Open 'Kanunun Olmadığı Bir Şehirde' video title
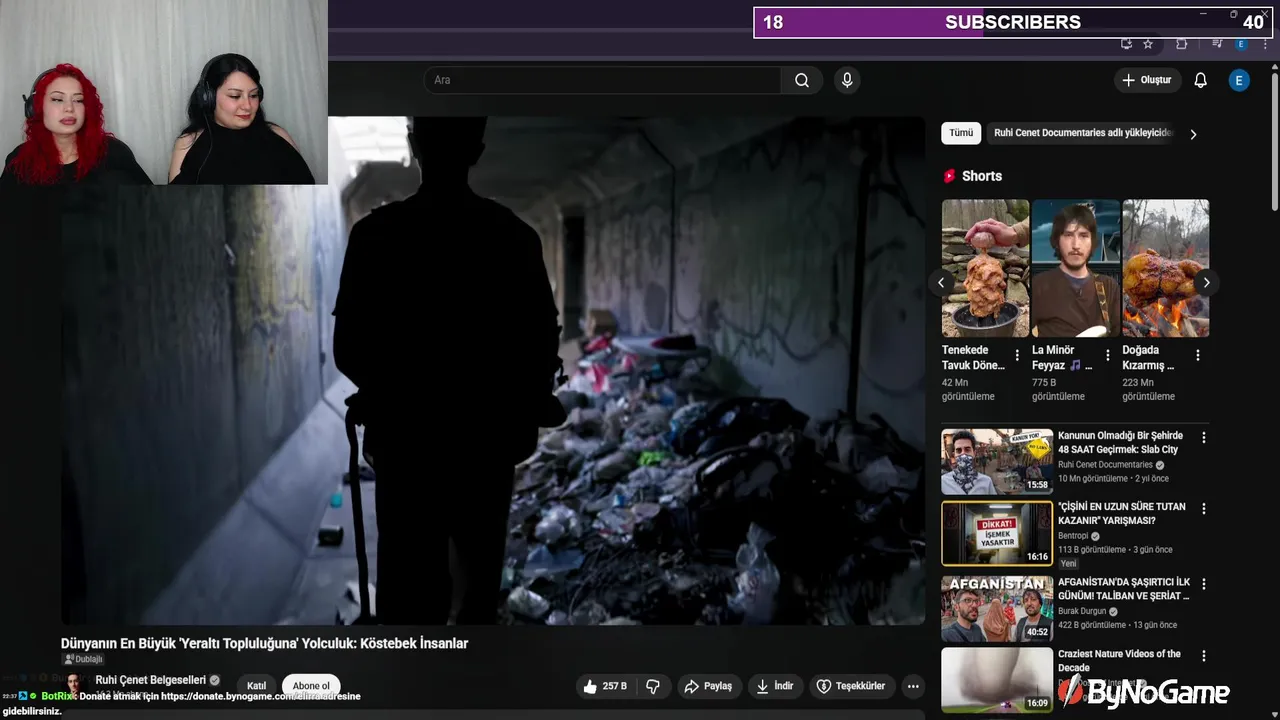Image resolution: width=1280 pixels, height=720 pixels. [1121, 443]
